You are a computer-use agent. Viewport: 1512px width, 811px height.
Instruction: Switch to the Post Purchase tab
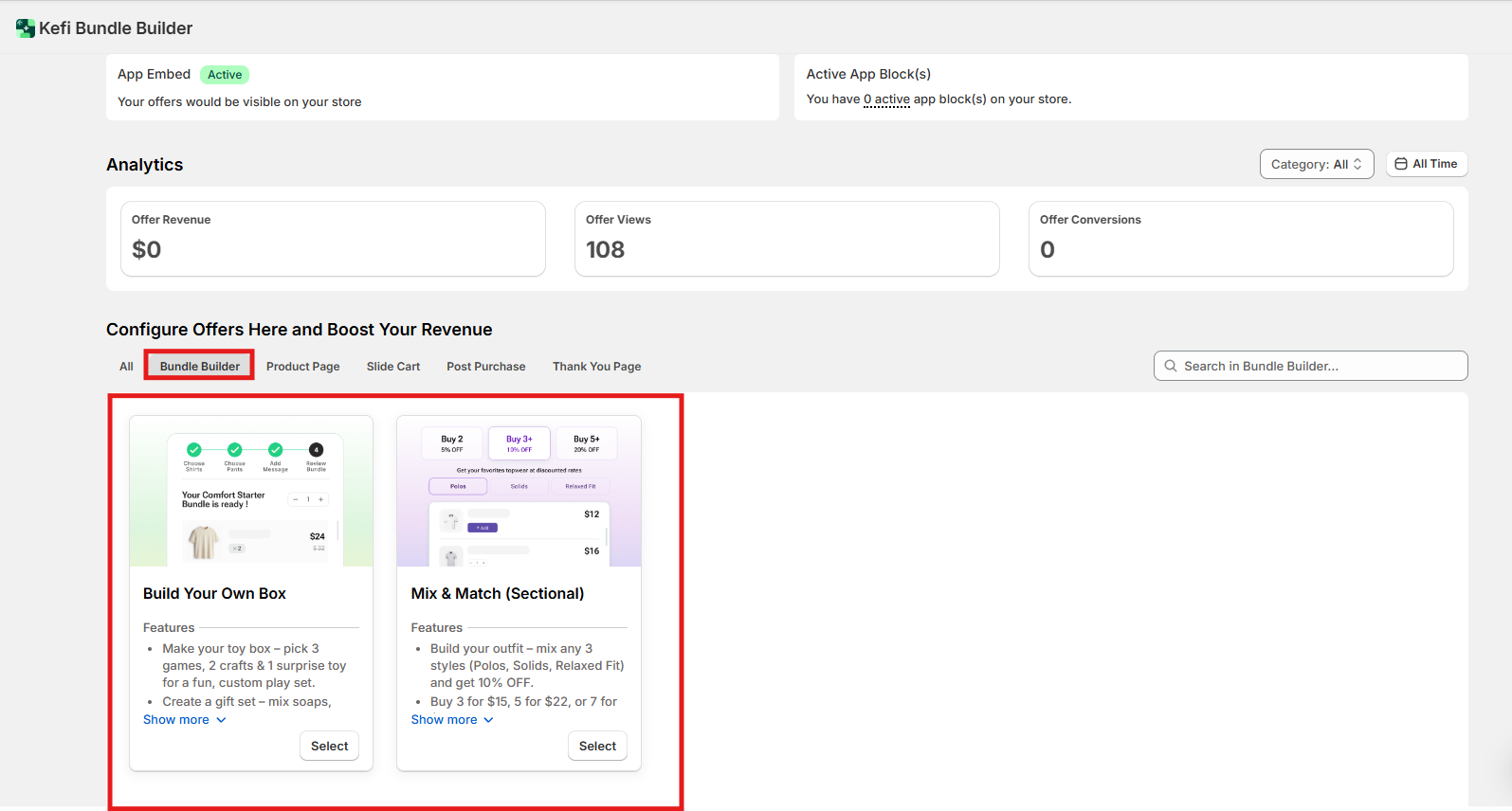click(x=485, y=367)
